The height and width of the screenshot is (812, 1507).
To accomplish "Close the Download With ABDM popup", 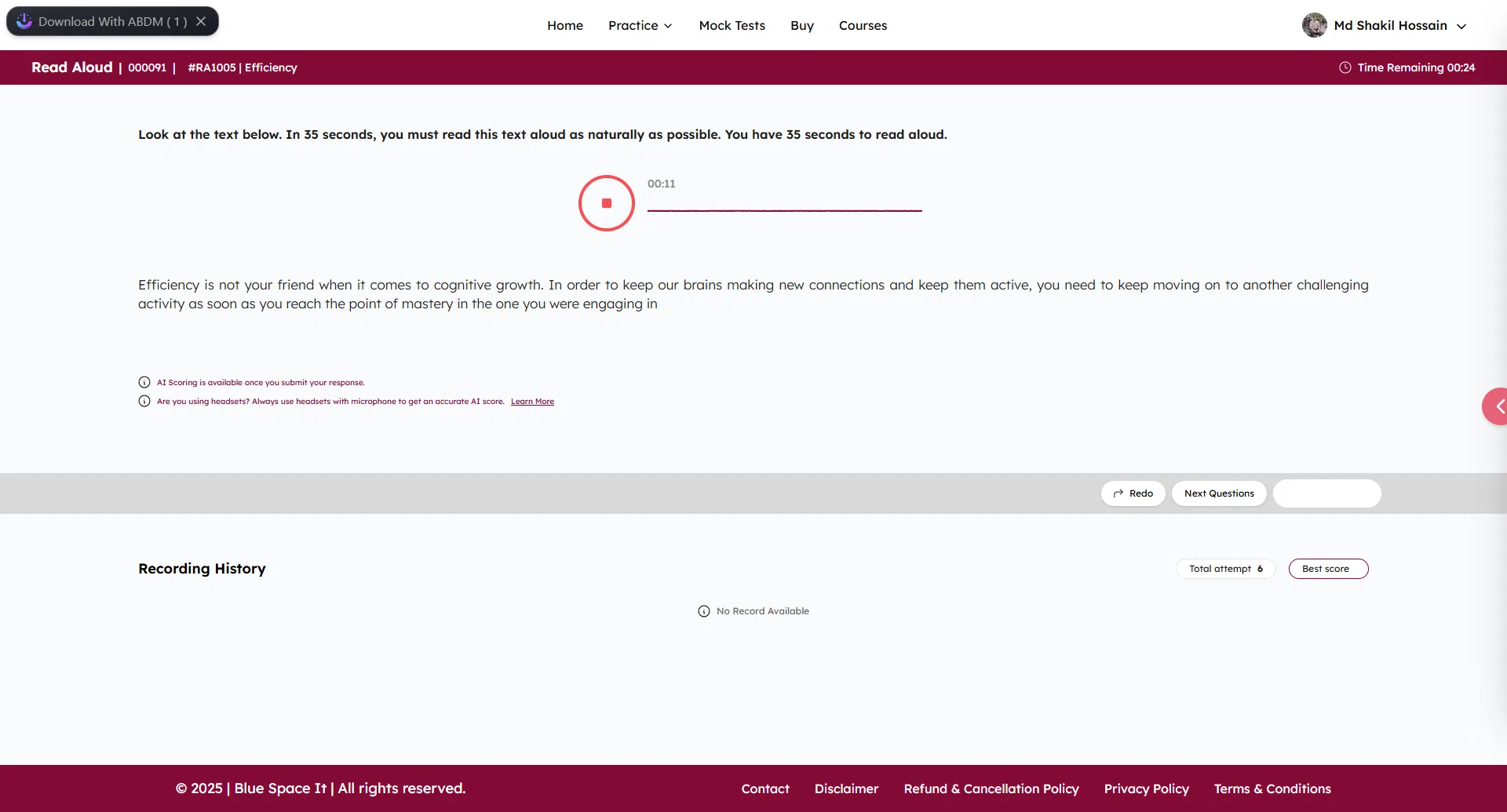I will click(201, 21).
